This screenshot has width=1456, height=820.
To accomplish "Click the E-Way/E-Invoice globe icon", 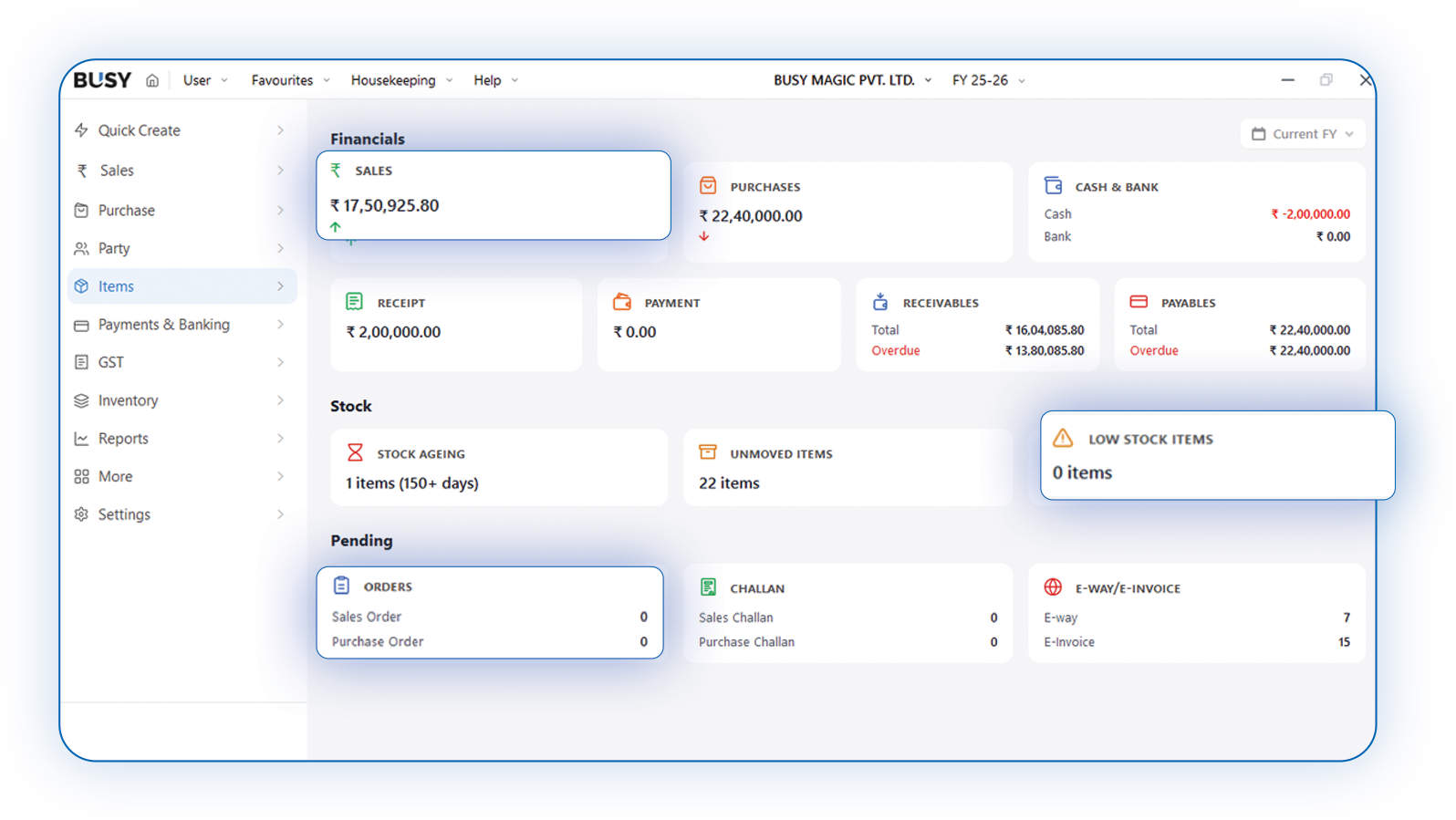I will point(1053,587).
